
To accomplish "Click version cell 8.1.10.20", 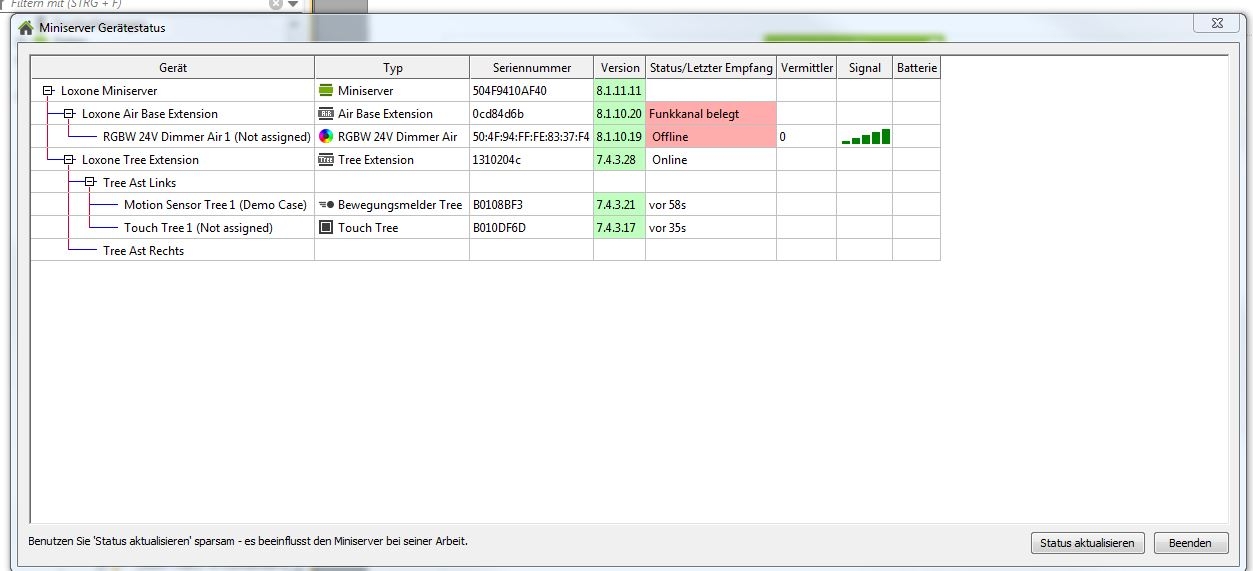I will click(x=620, y=114).
